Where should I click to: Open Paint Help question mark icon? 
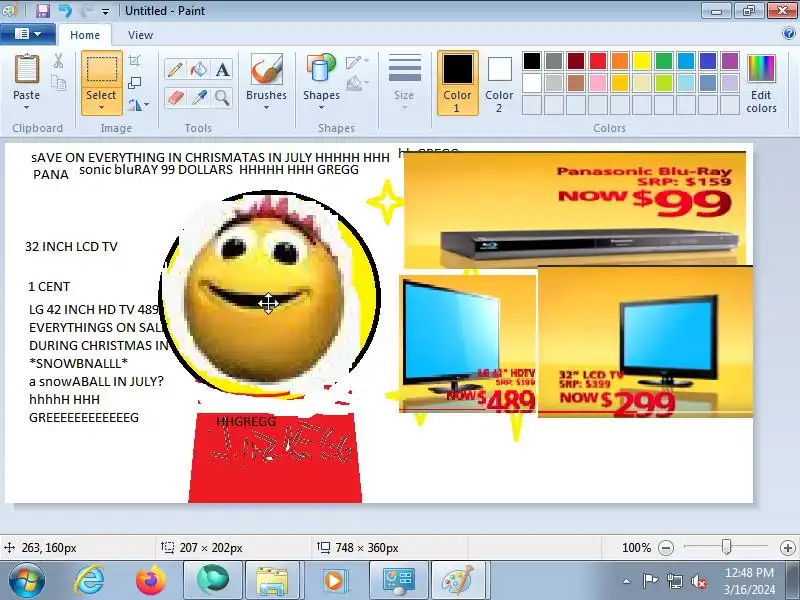point(788,34)
